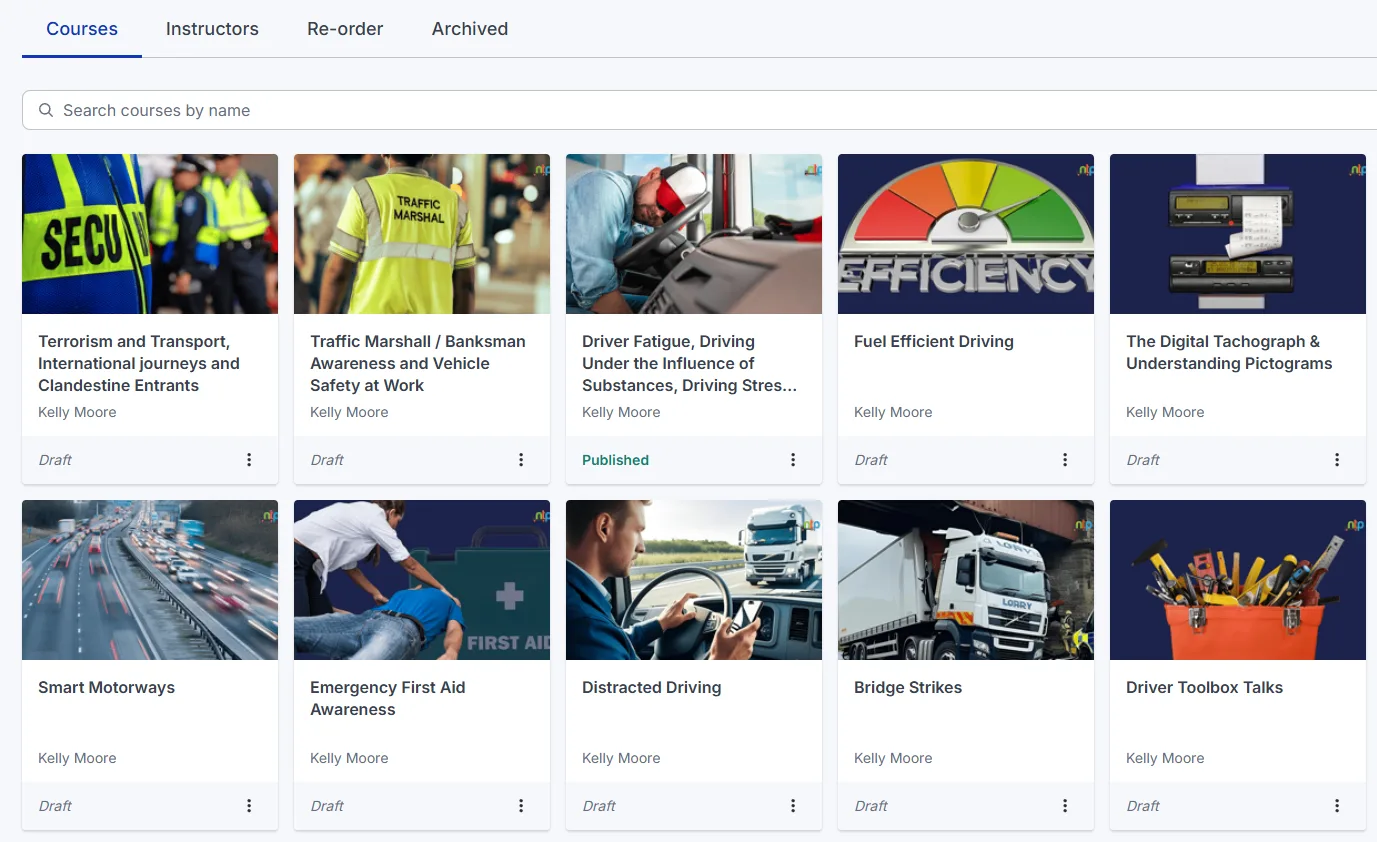Open options menu for Terrorism and Transport course
The image size is (1377, 842).
pos(249,460)
